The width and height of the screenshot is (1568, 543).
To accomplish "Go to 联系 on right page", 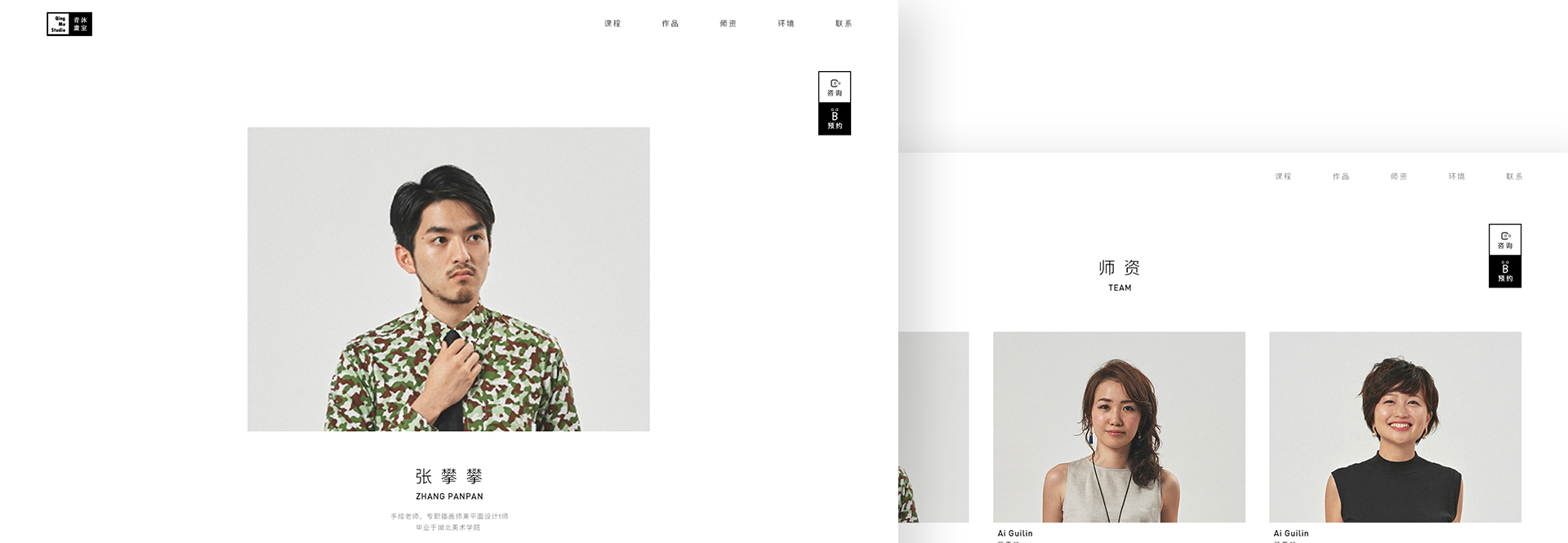I will click(1514, 176).
